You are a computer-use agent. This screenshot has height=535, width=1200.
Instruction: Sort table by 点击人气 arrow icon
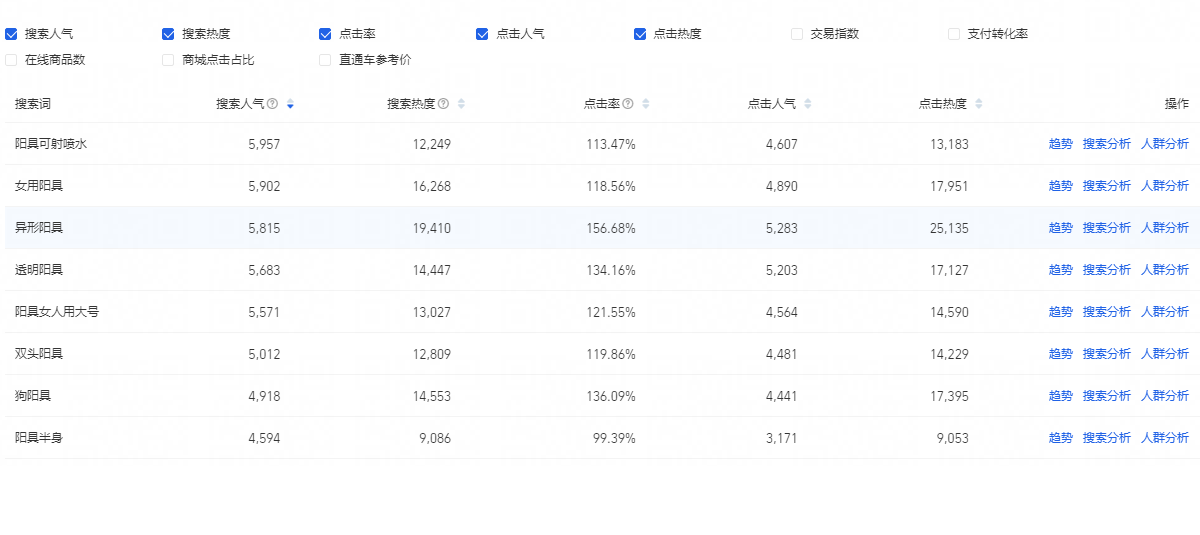coord(808,104)
